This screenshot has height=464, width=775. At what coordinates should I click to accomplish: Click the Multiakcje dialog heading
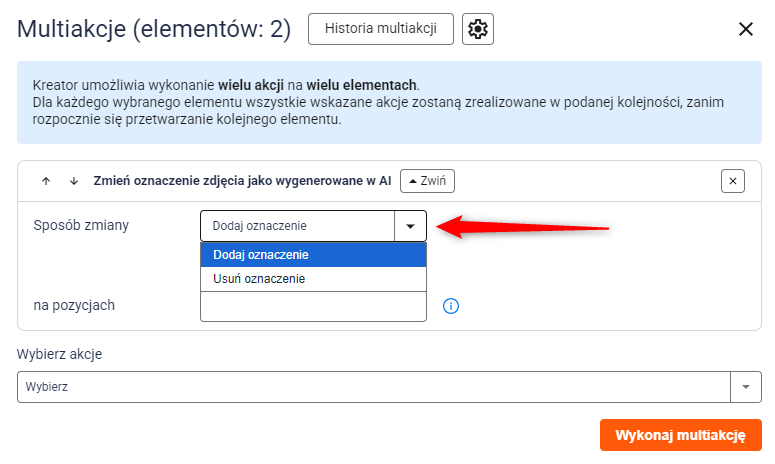pyautogui.click(x=154, y=29)
